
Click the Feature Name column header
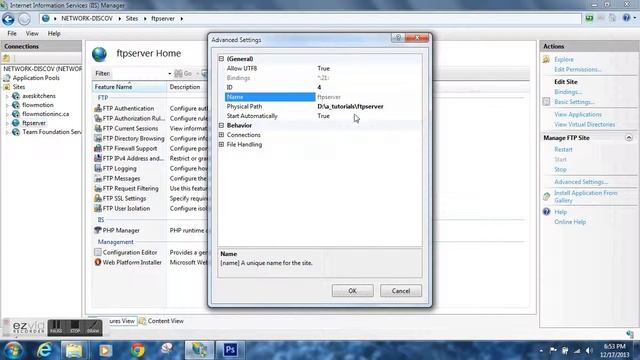(129, 87)
